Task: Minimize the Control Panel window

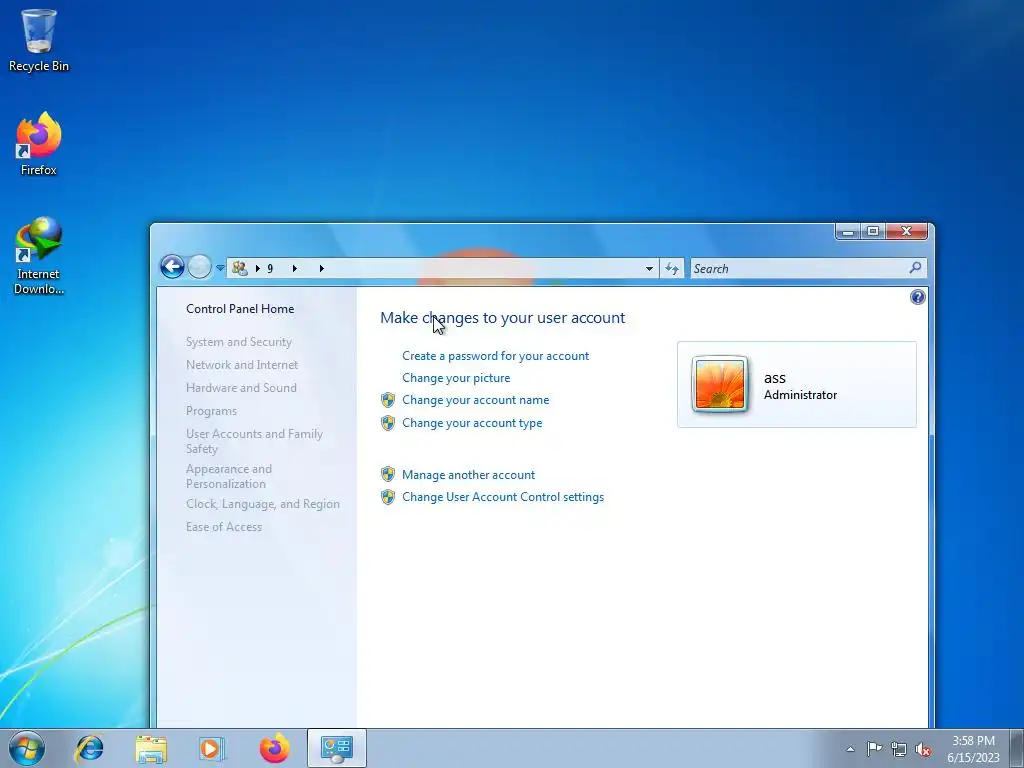Action: [x=848, y=231]
